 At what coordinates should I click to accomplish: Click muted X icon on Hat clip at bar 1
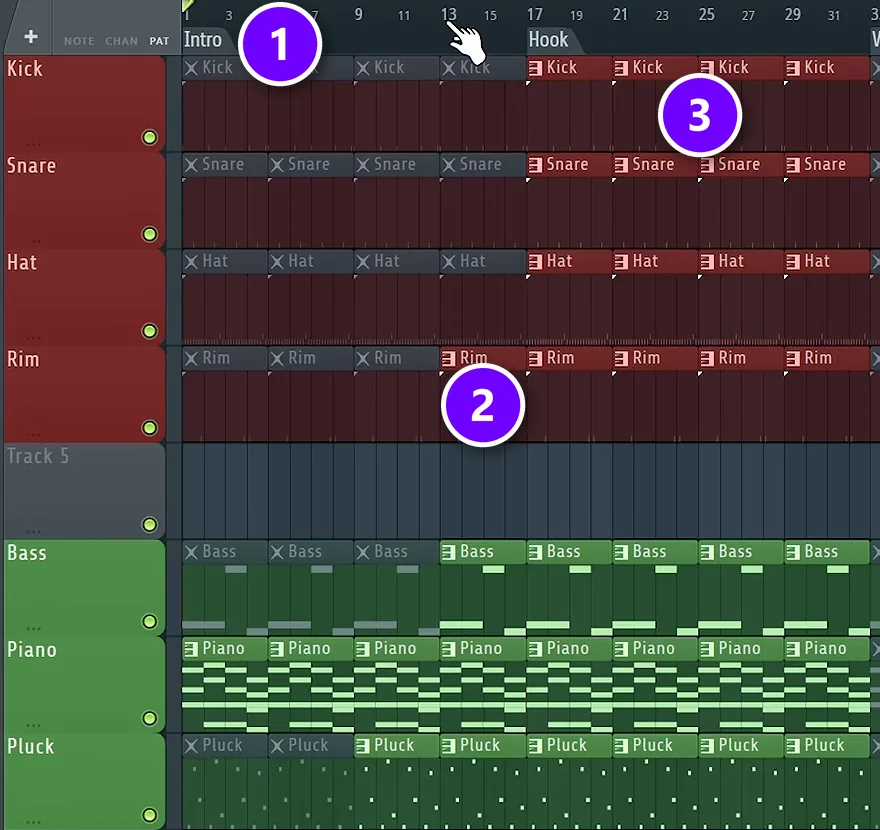(191, 262)
